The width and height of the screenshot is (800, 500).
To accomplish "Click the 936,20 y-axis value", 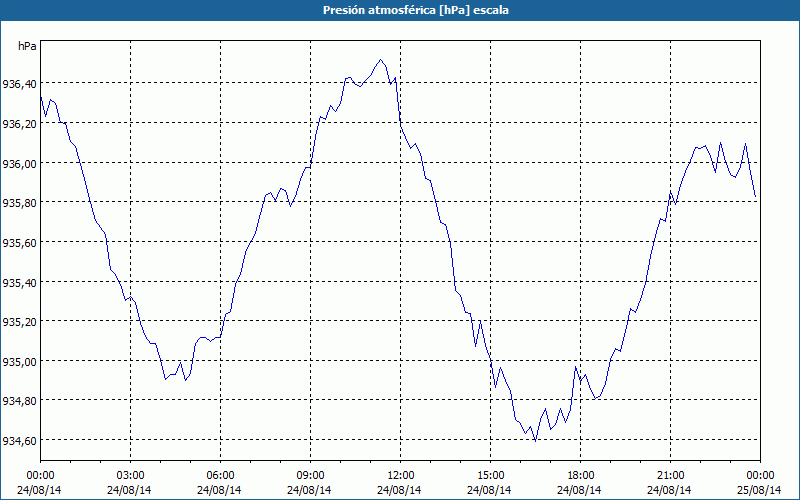I will pyautogui.click(x=20, y=124).
